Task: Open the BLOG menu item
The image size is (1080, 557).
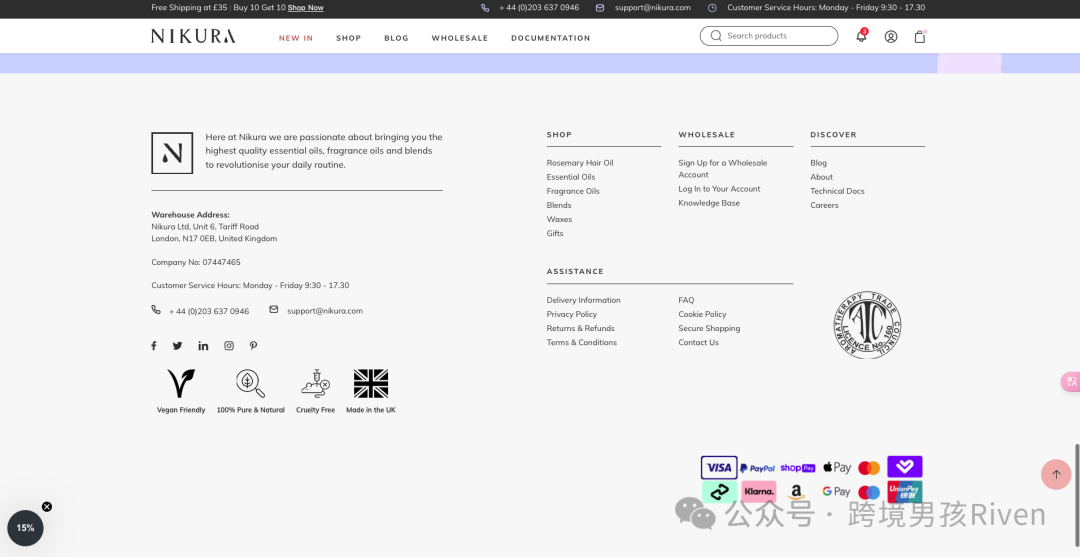Action: point(396,38)
